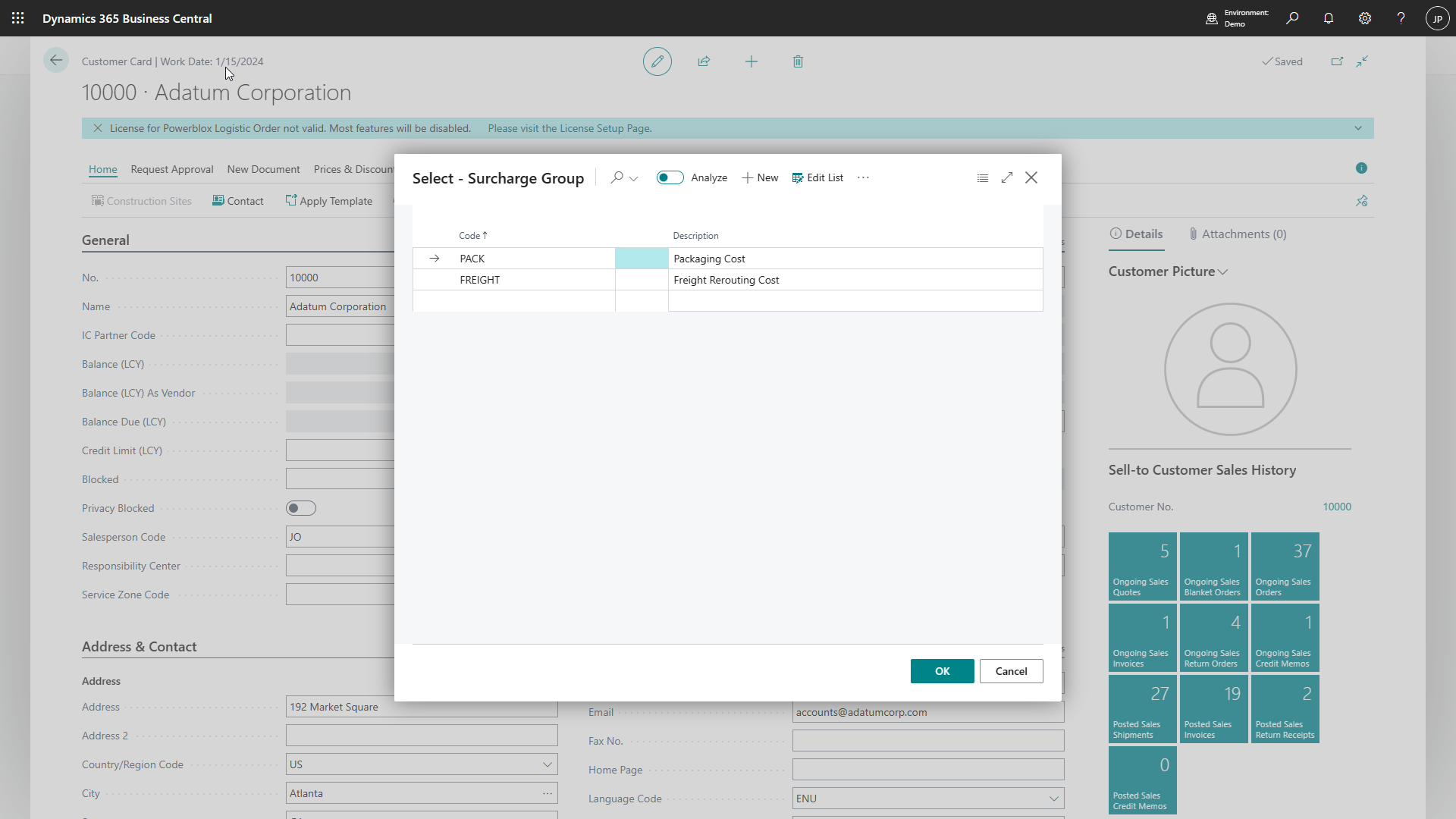
Task: Click the pin action bar icon
Action: tap(1362, 201)
